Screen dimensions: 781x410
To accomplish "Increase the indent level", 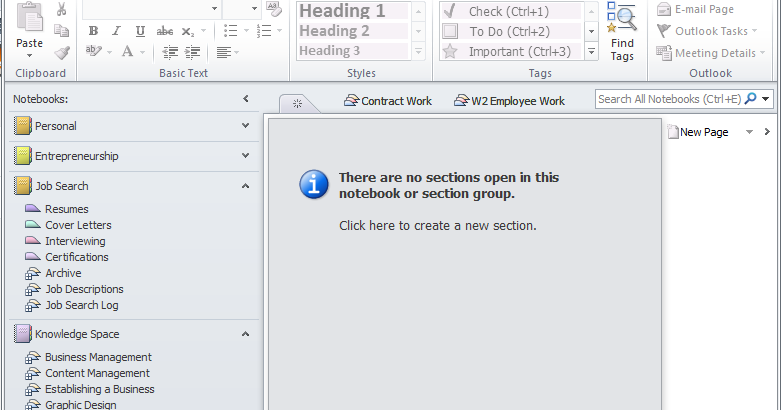I will [192, 52].
